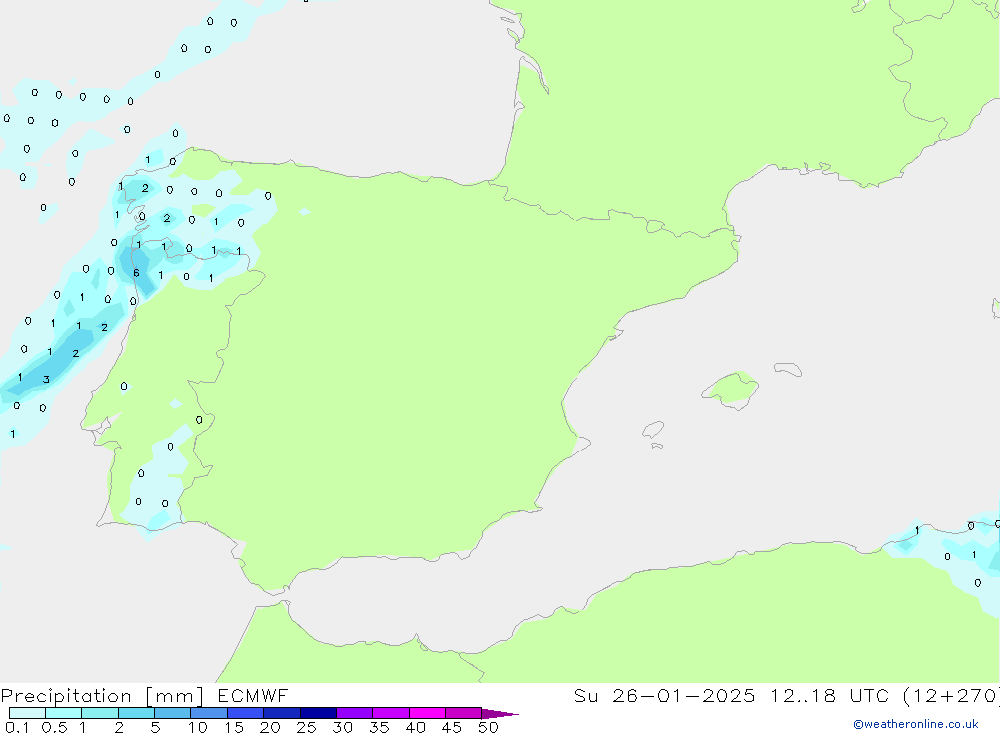
Task: Click the ©weatheronline.co.uk copyright link
Action: point(915,724)
